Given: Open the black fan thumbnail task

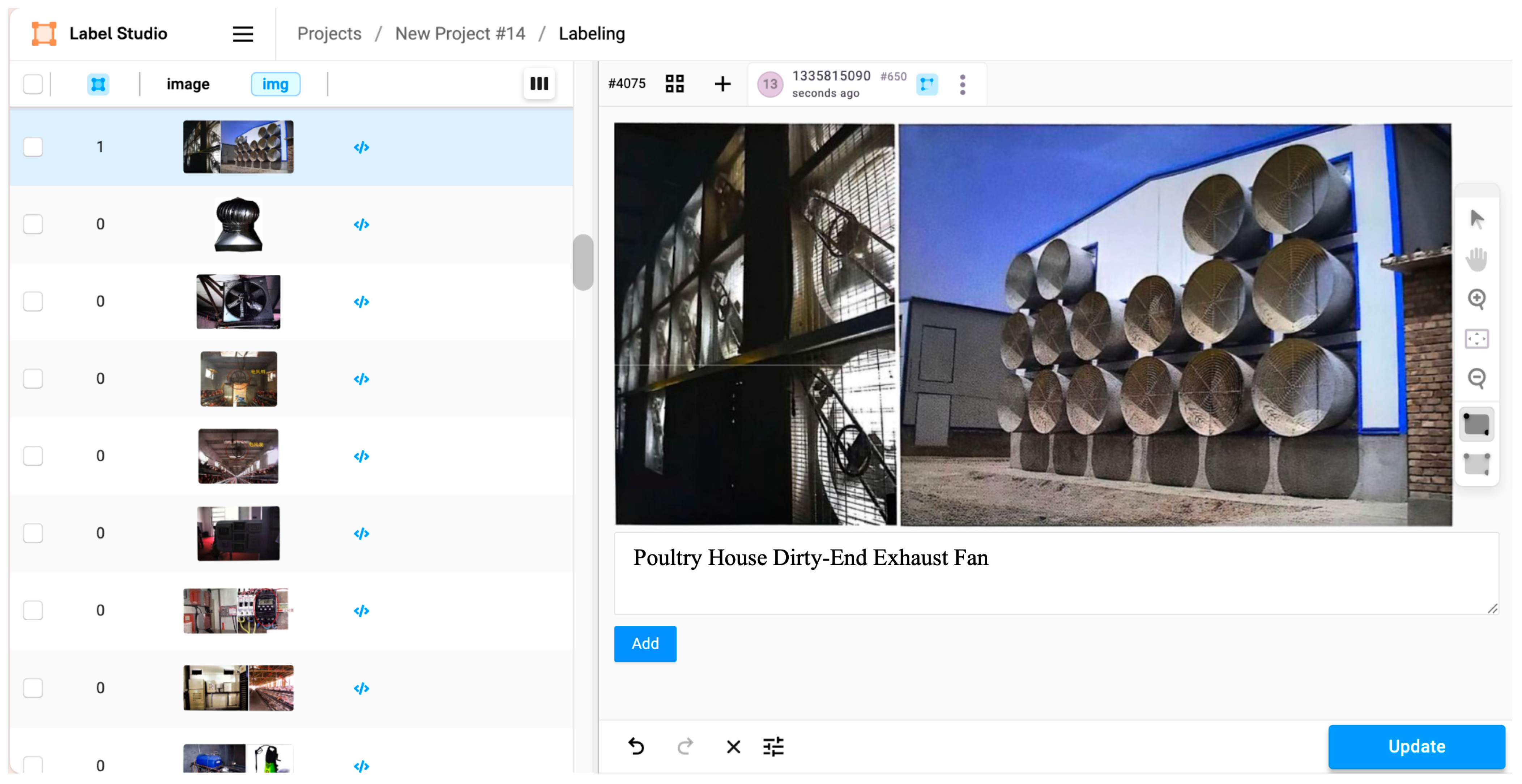Looking at the screenshot, I should tap(238, 301).
